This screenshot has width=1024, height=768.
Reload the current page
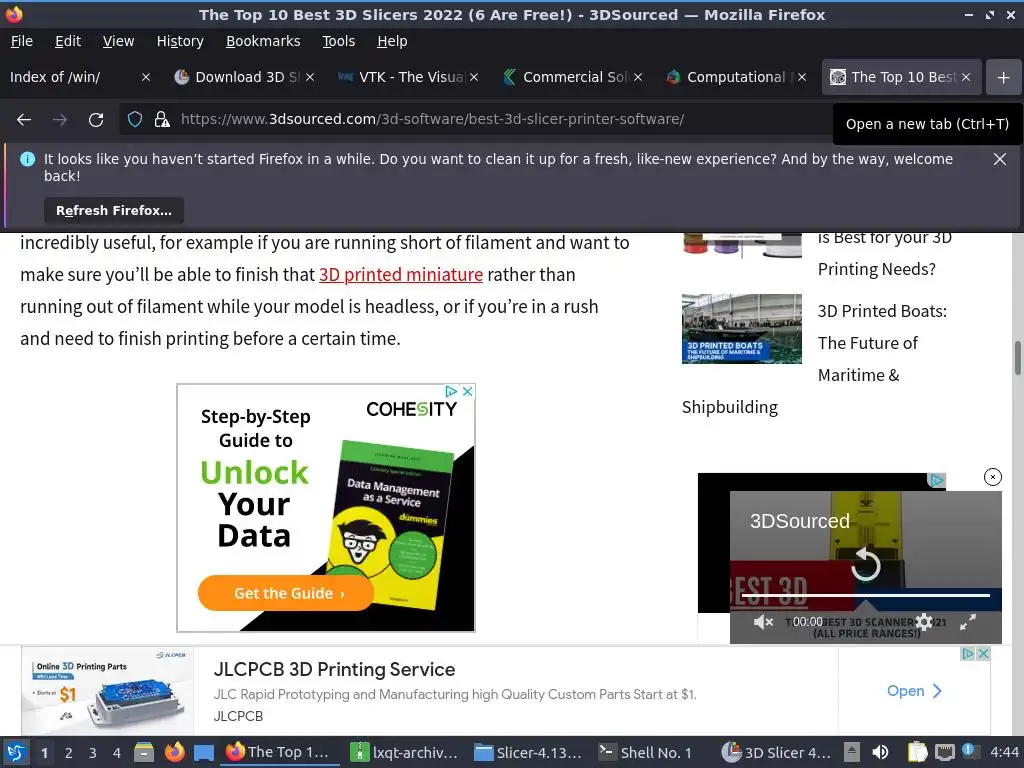(96, 120)
